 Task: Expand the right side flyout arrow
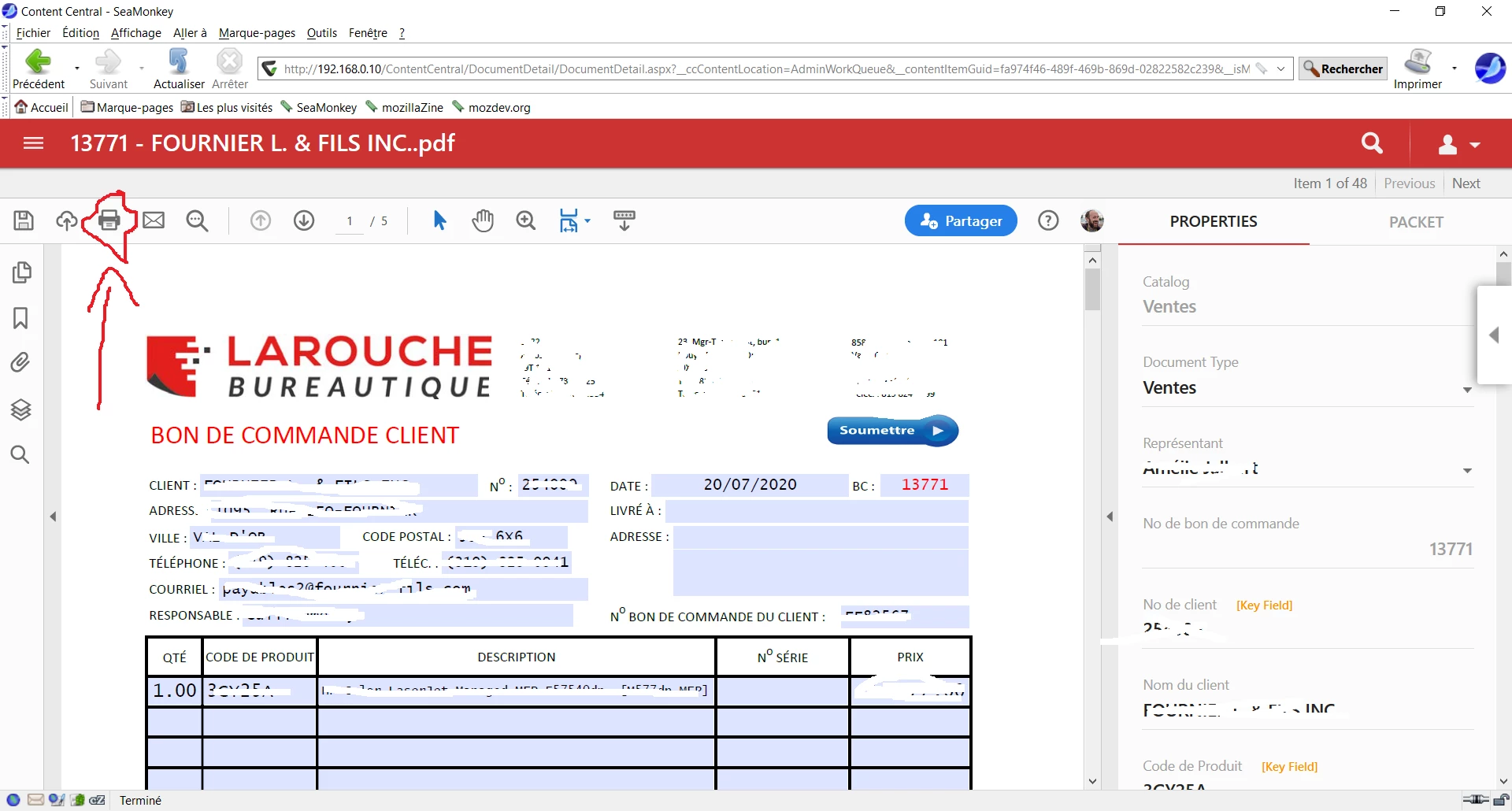(1494, 335)
